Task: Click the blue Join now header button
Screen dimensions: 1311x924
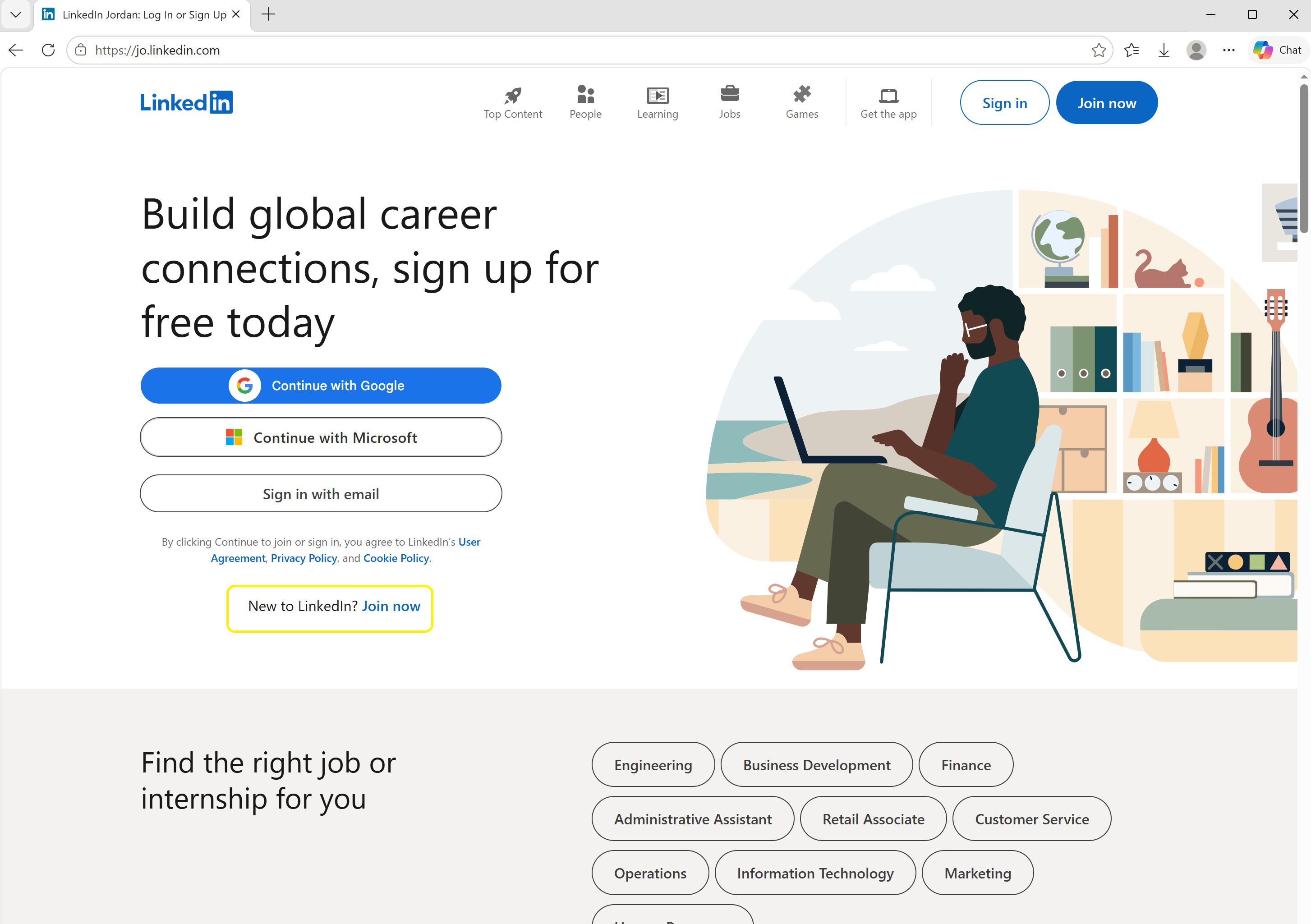Action: 1107,103
